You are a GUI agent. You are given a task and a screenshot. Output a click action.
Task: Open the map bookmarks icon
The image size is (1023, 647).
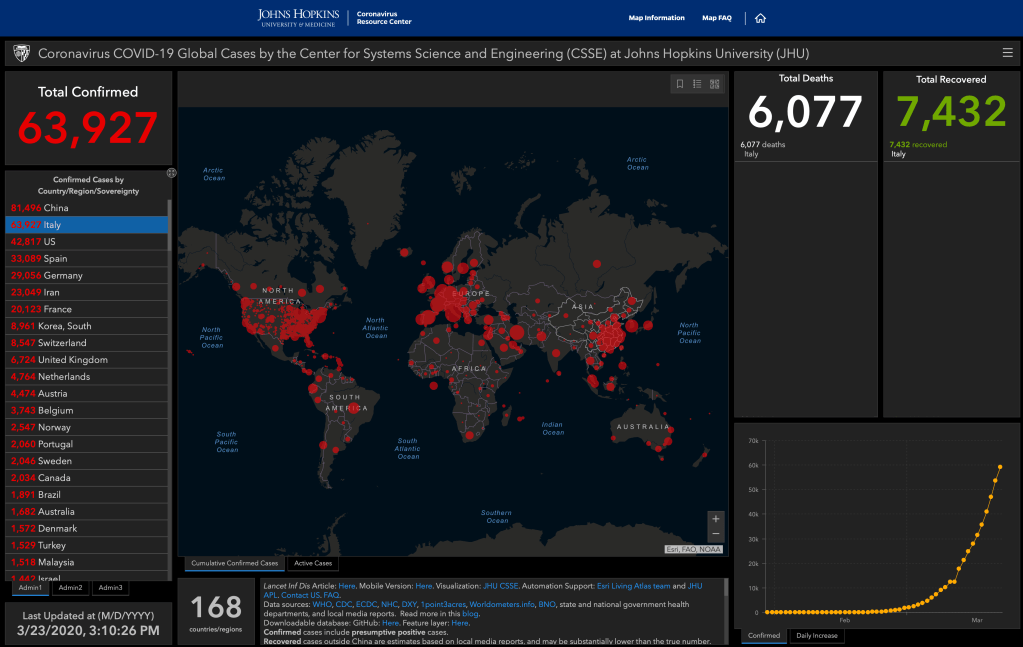(x=680, y=84)
